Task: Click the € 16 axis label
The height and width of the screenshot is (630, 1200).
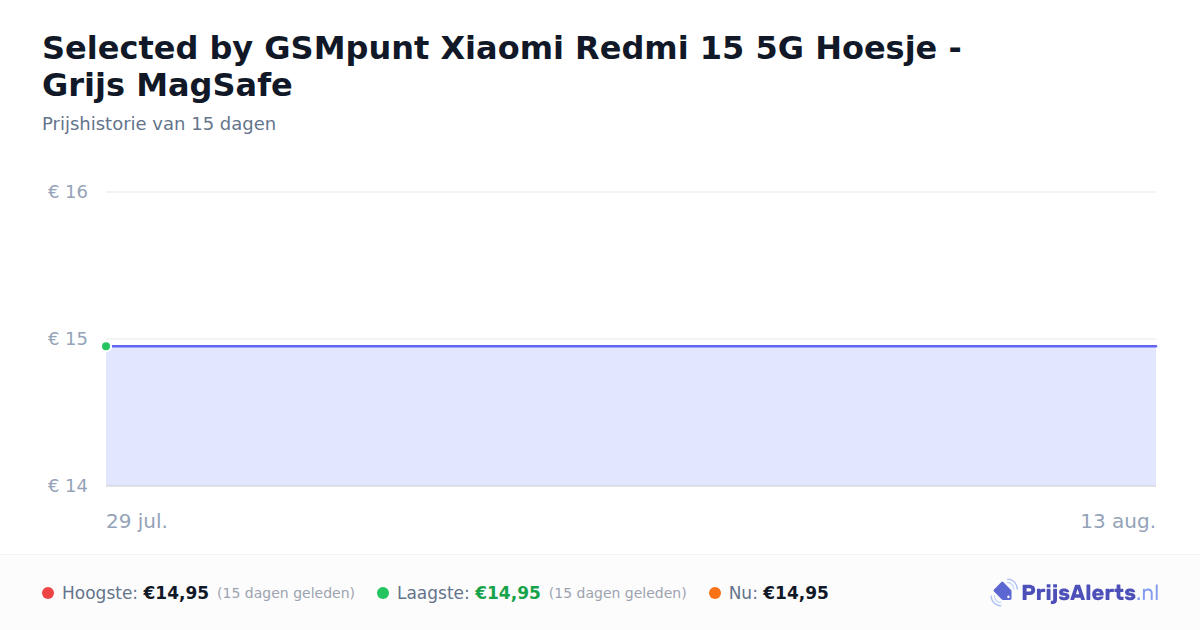Action: [x=68, y=192]
